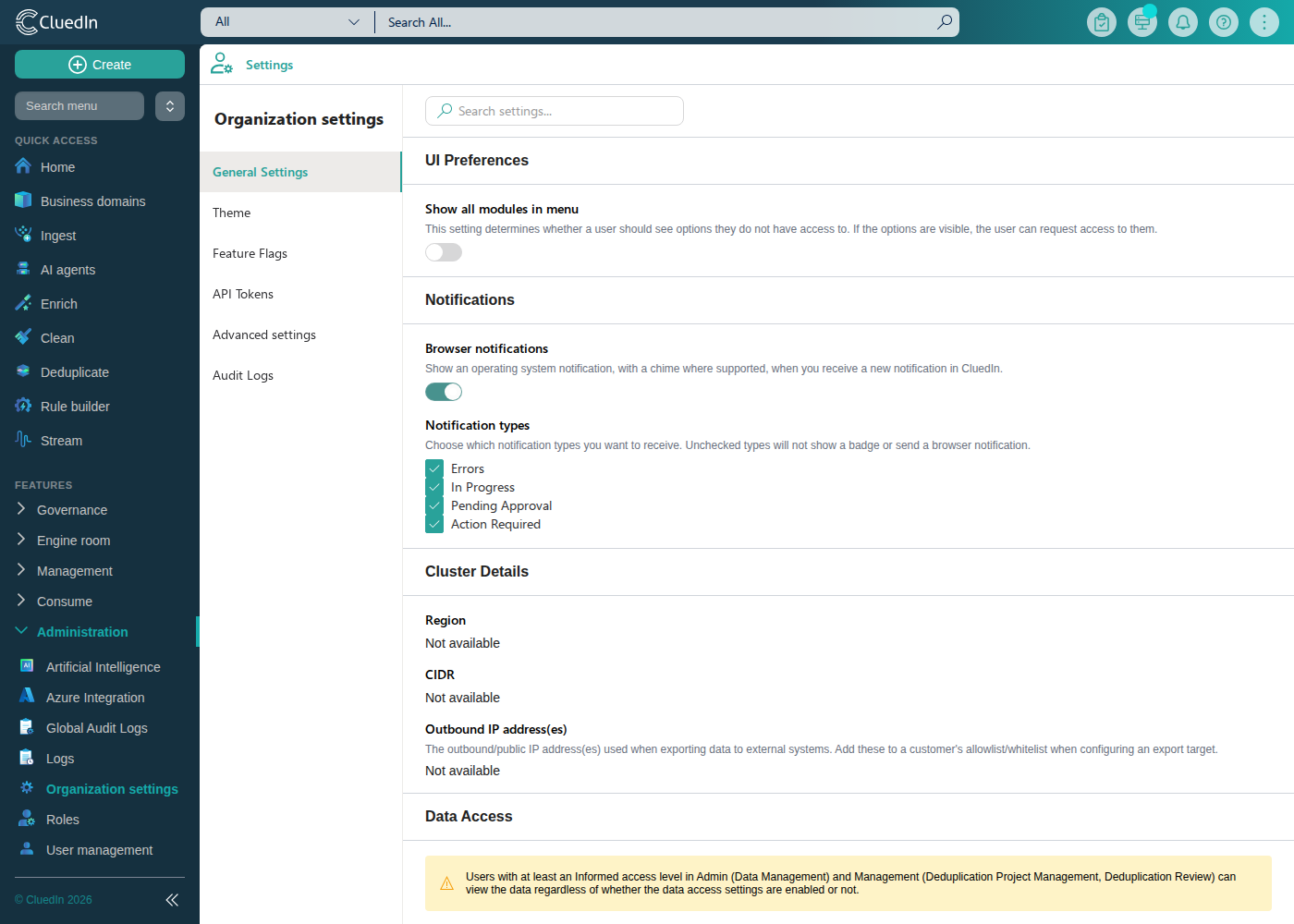The height and width of the screenshot is (924, 1294).
Task: Collapse the sidebar with double-chevron icon
Action: (x=172, y=899)
